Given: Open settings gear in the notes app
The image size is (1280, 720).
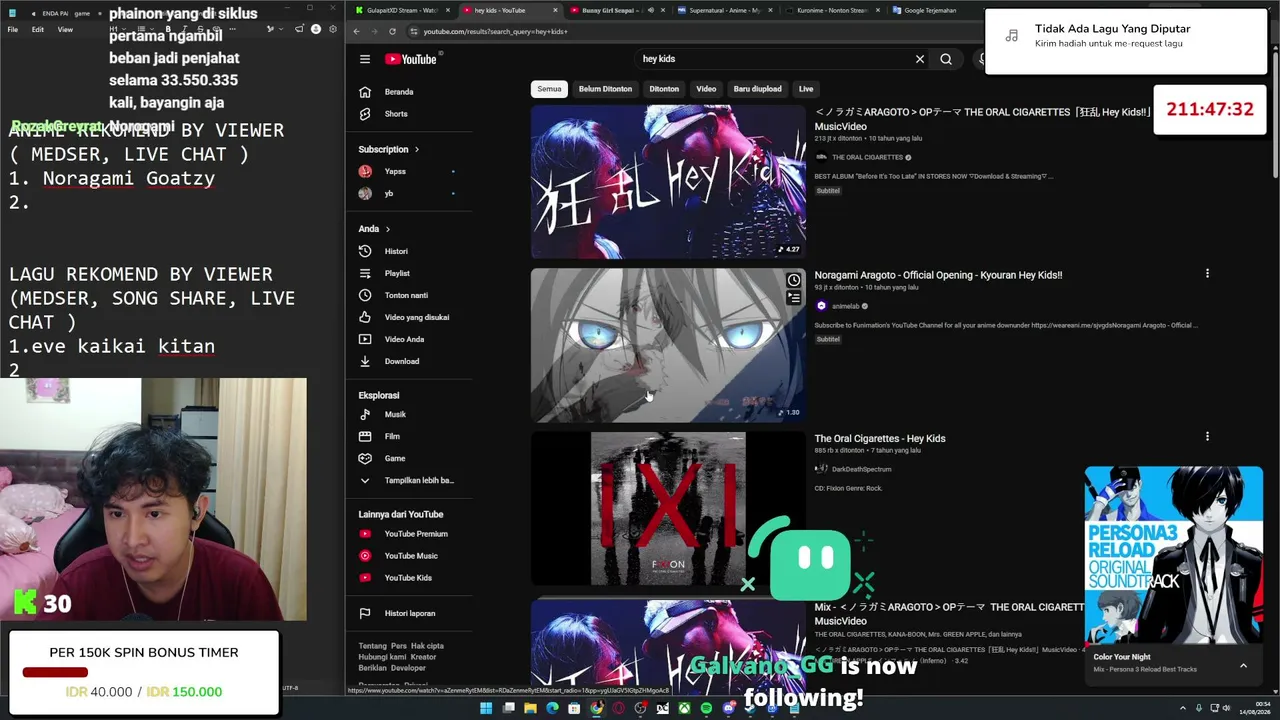Looking at the screenshot, I should click(x=333, y=29).
